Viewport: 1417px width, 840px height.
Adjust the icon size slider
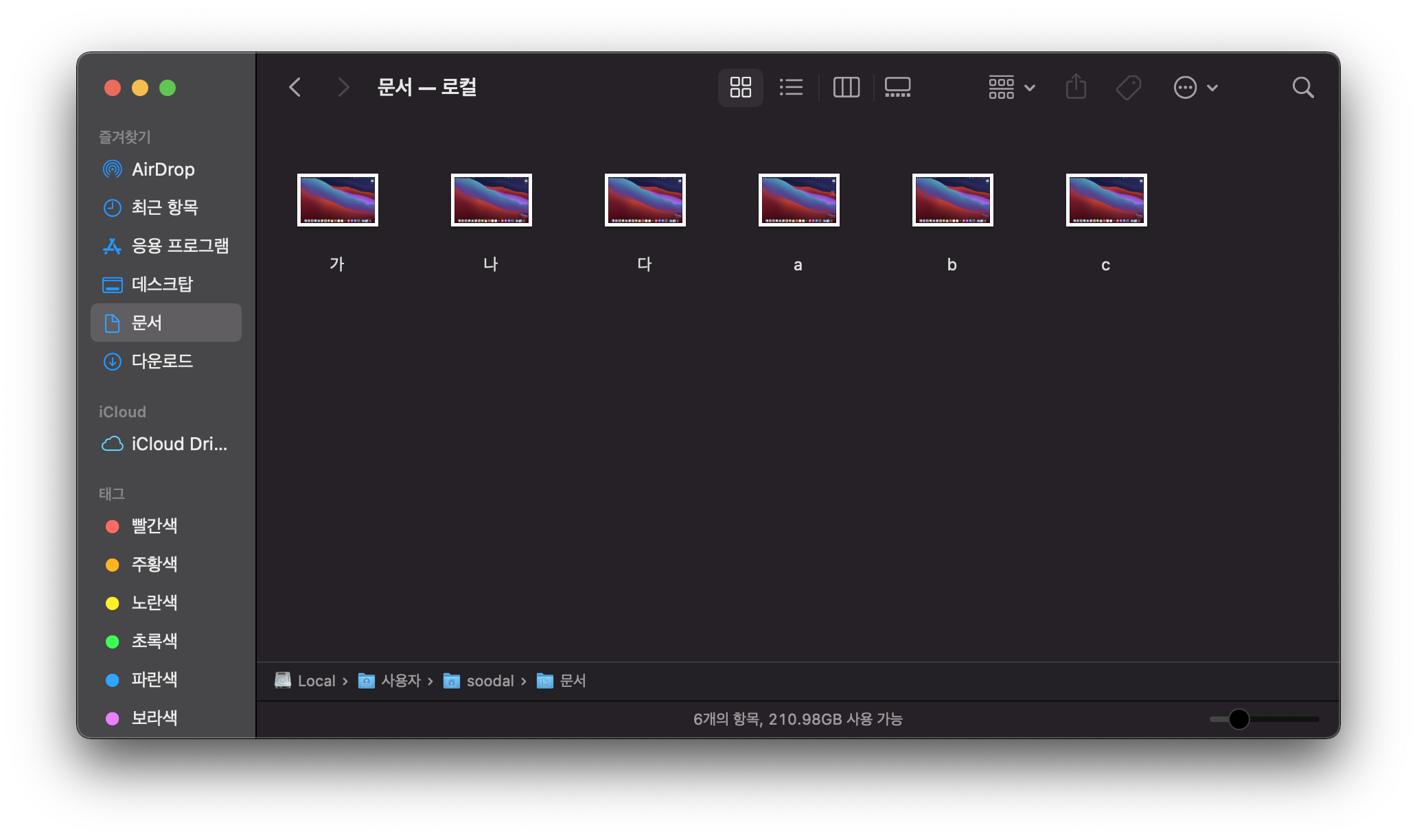pyautogui.click(x=1239, y=719)
